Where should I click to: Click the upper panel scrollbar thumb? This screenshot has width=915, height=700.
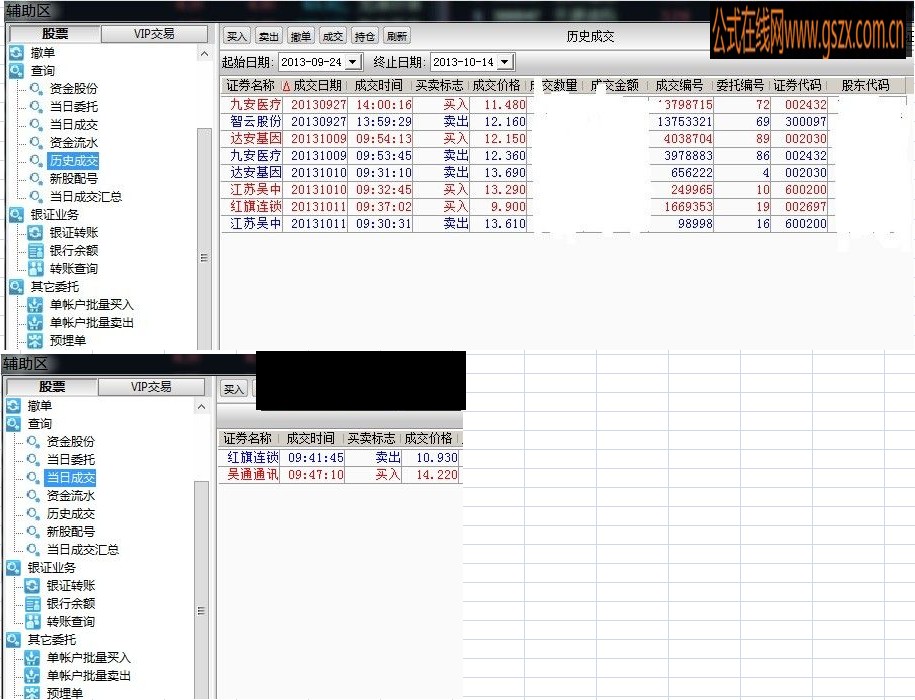(204, 239)
